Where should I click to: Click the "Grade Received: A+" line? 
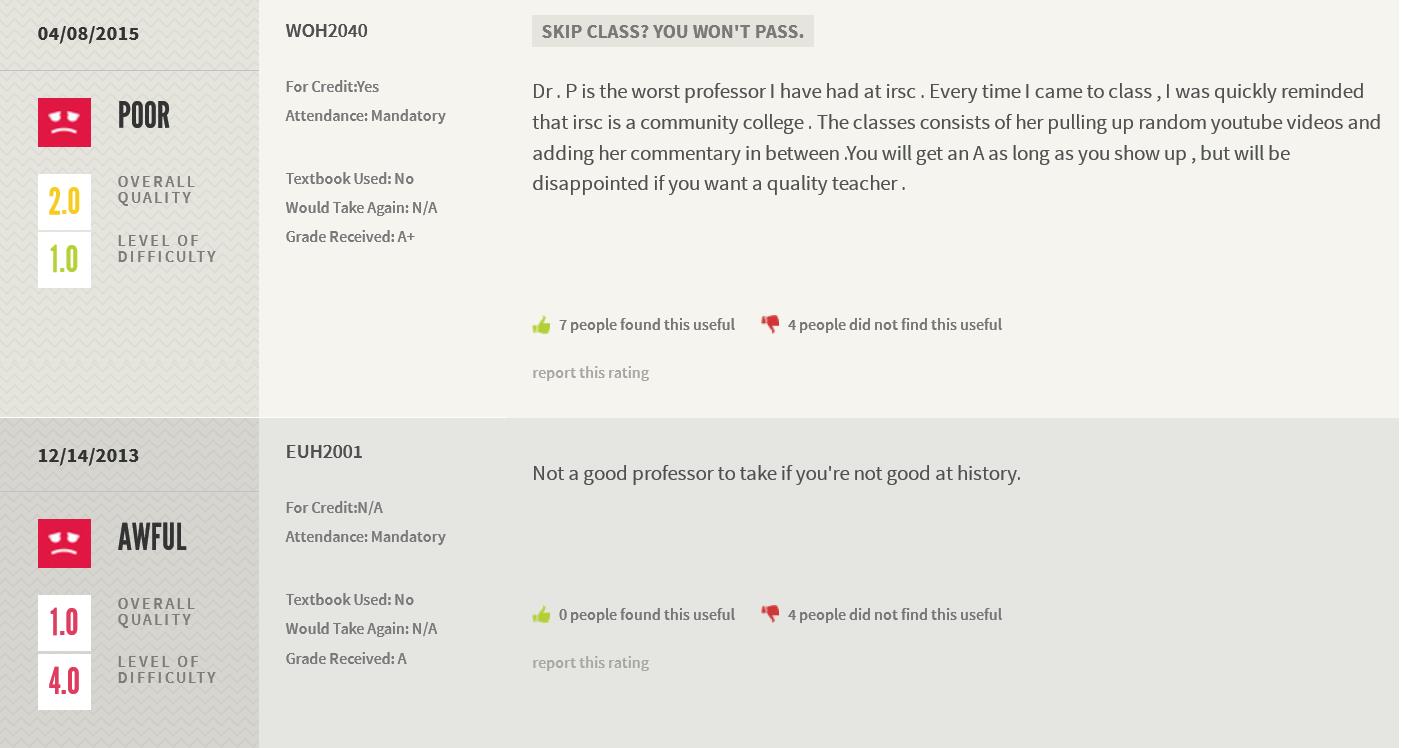point(350,237)
